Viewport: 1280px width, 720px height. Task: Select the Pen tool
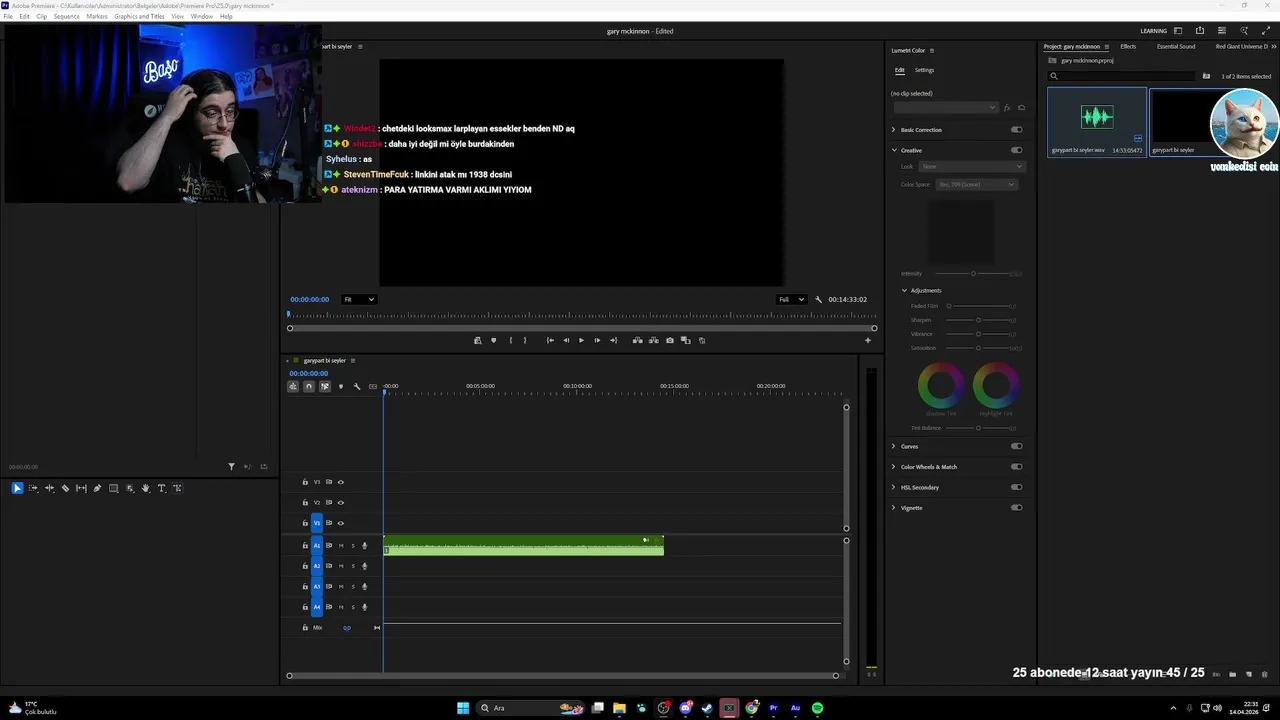pos(97,488)
